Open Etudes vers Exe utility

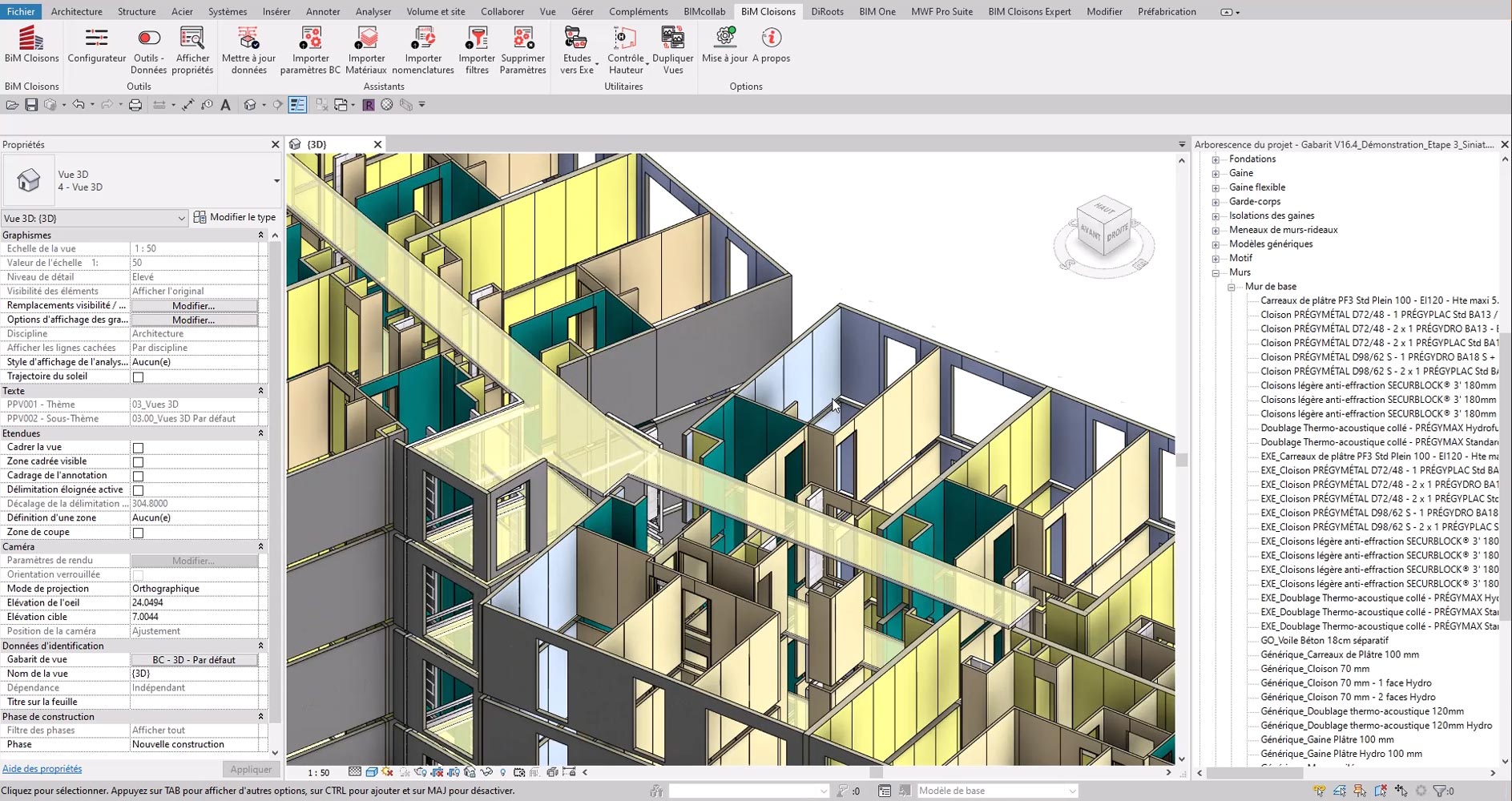coord(577,50)
